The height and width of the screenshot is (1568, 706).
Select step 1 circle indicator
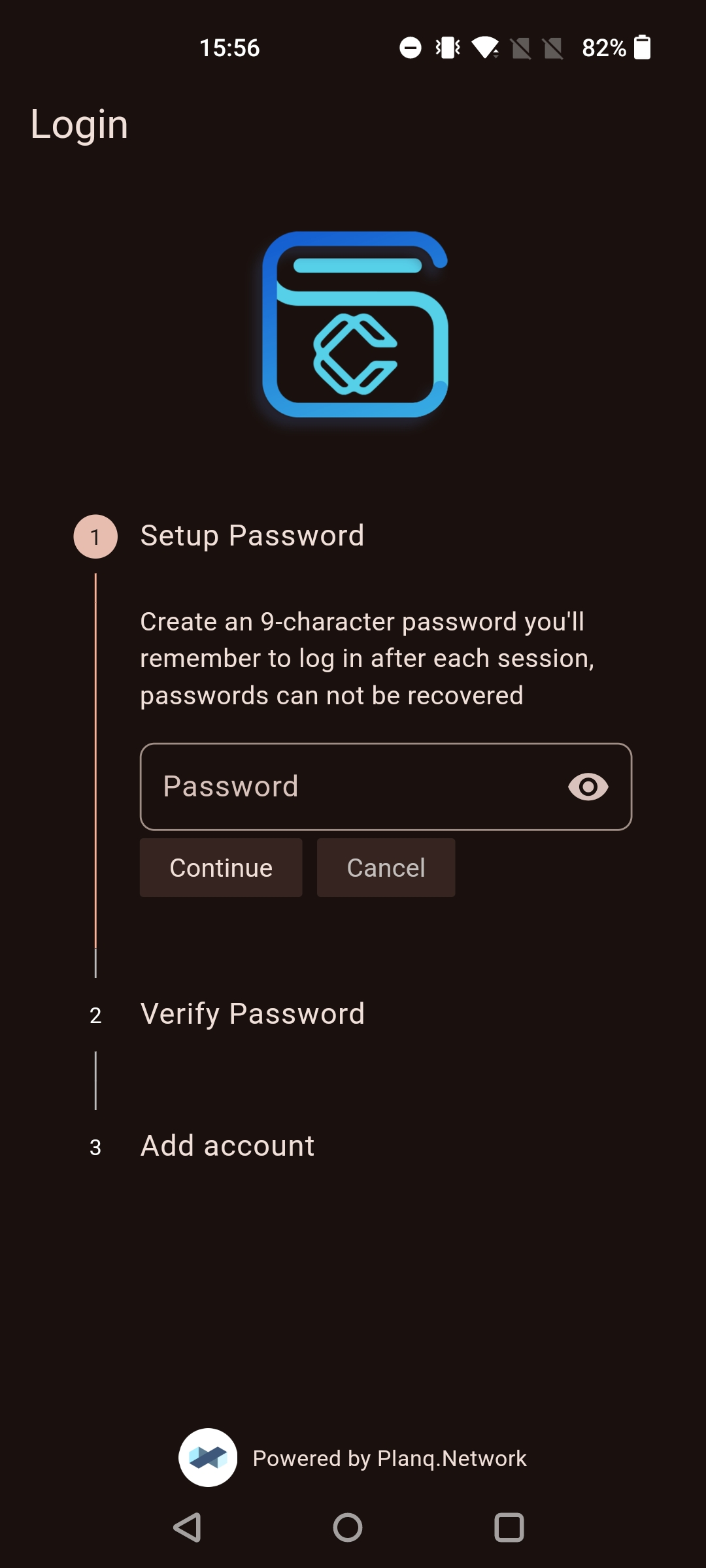click(95, 537)
